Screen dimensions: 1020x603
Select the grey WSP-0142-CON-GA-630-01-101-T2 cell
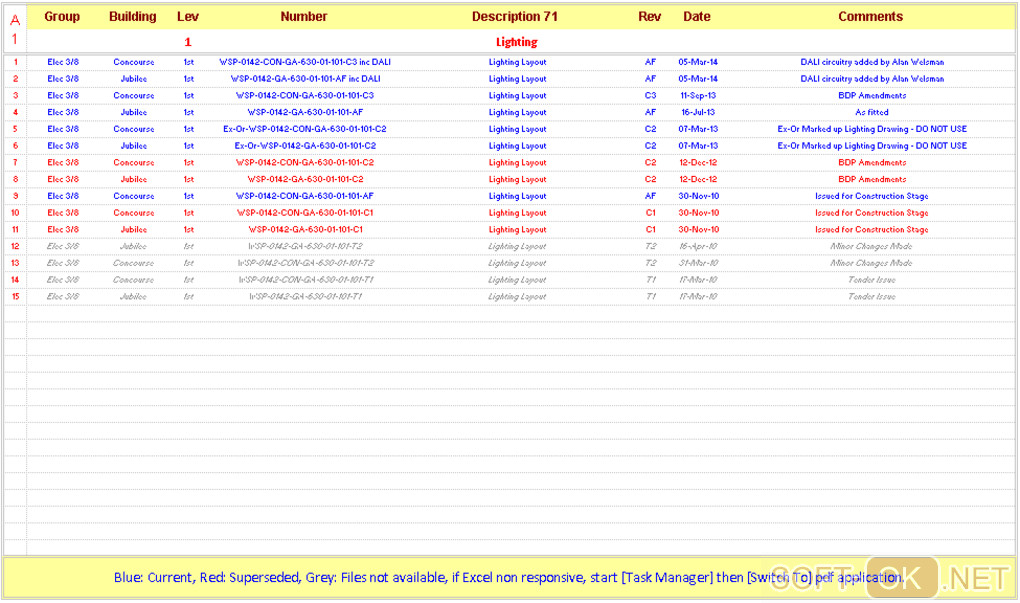[305, 263]
